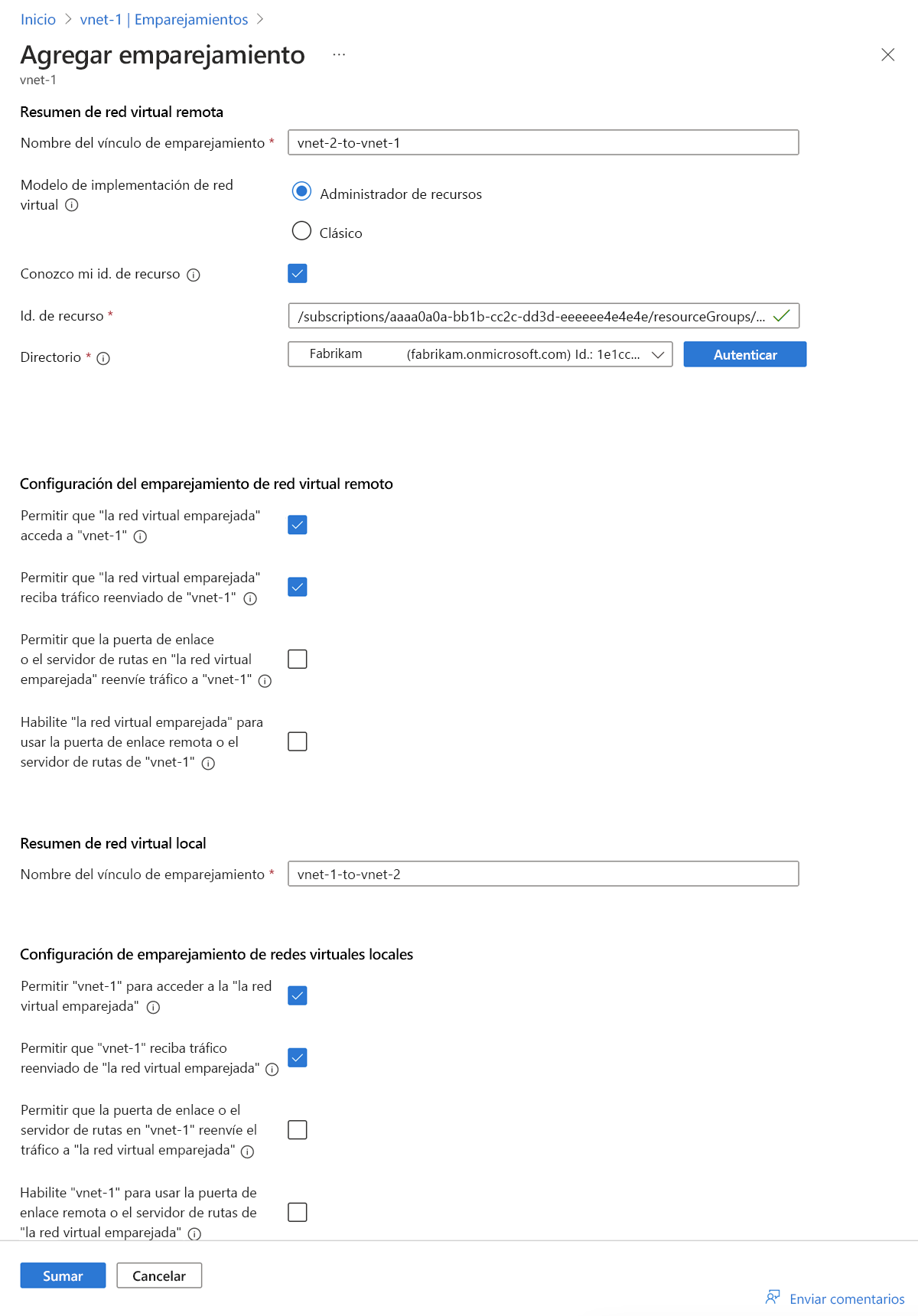Click info icon next to Directorio label
Viewport: 918px width, 1316px height.
pos(103,358)
